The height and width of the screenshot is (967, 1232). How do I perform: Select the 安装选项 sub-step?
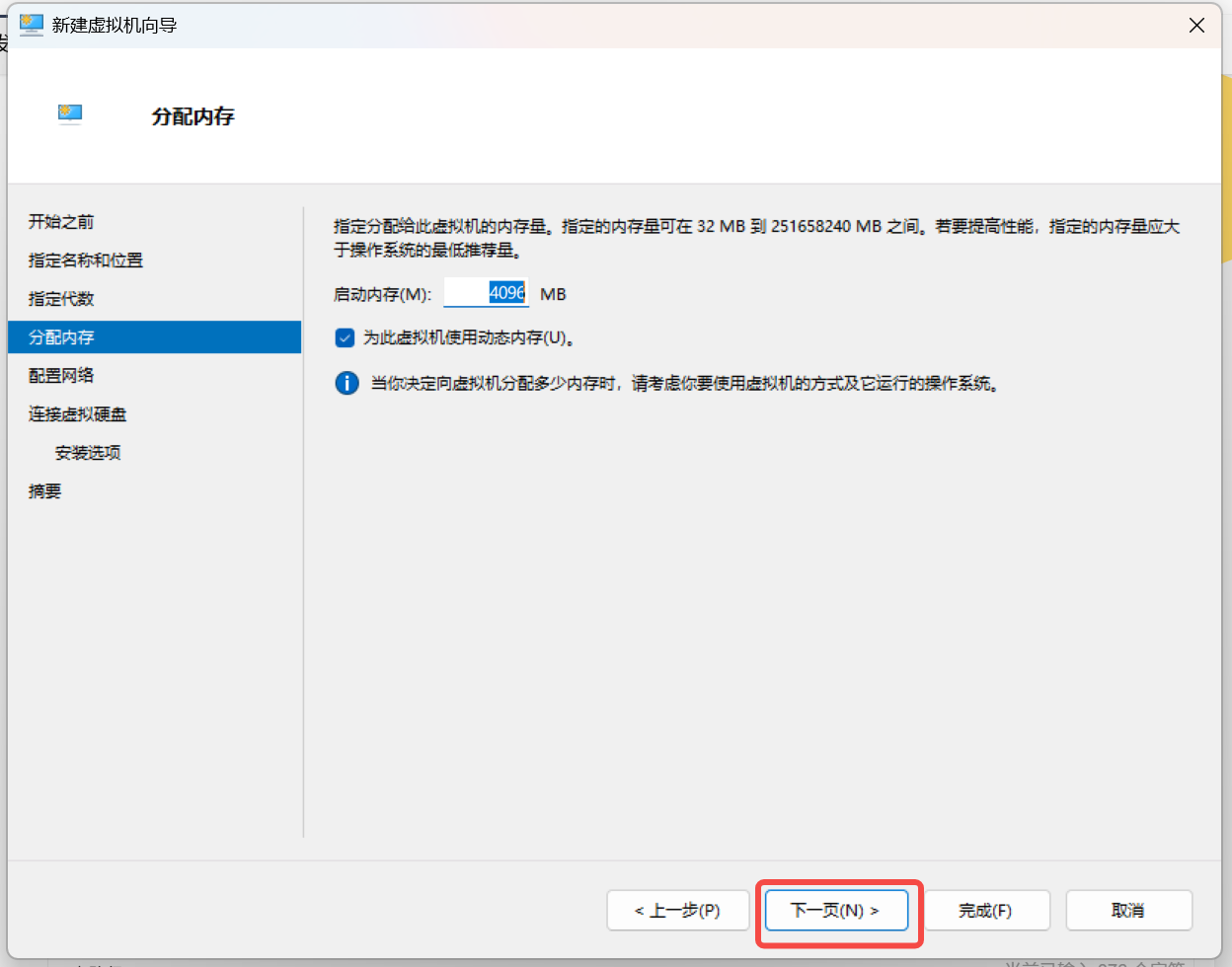tap(88, 453)
